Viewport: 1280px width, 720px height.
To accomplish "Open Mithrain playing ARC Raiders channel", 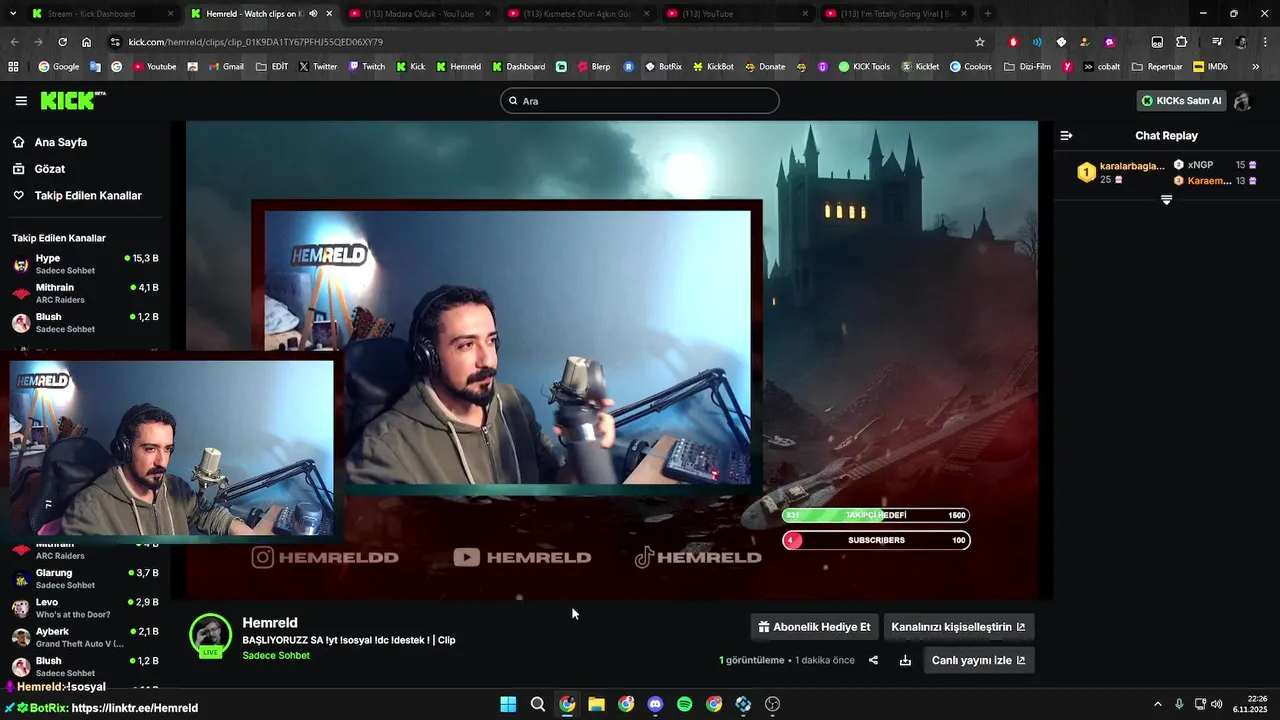I will [84, 293].
